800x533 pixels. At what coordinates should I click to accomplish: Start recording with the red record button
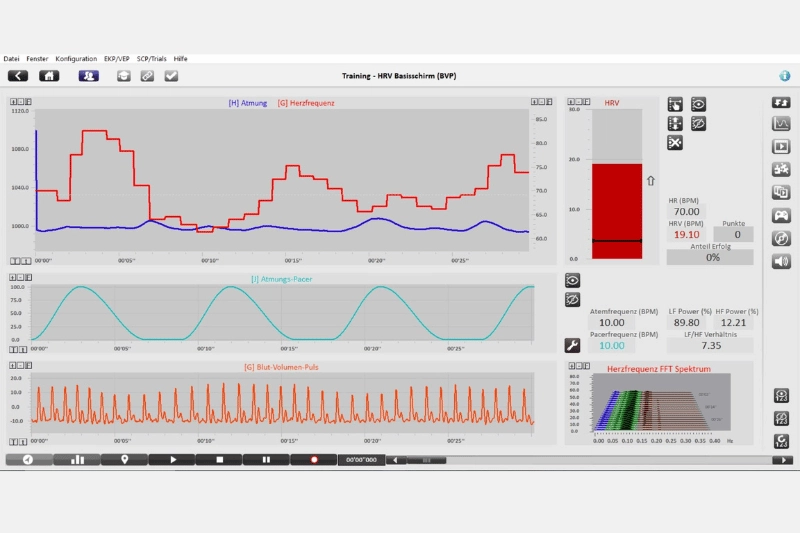[x=314, y=460]
